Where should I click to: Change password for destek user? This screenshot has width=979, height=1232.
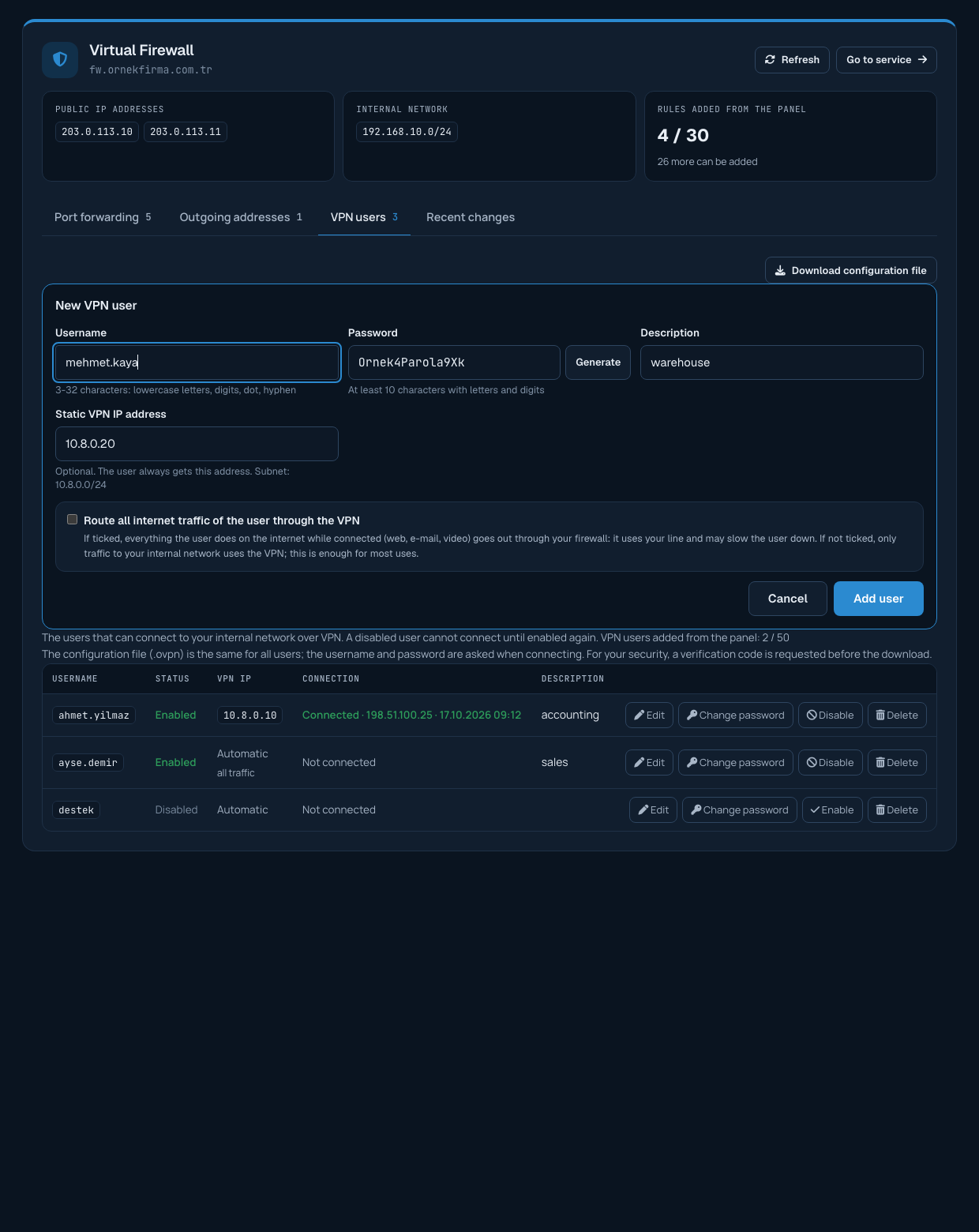click(740, 810)
